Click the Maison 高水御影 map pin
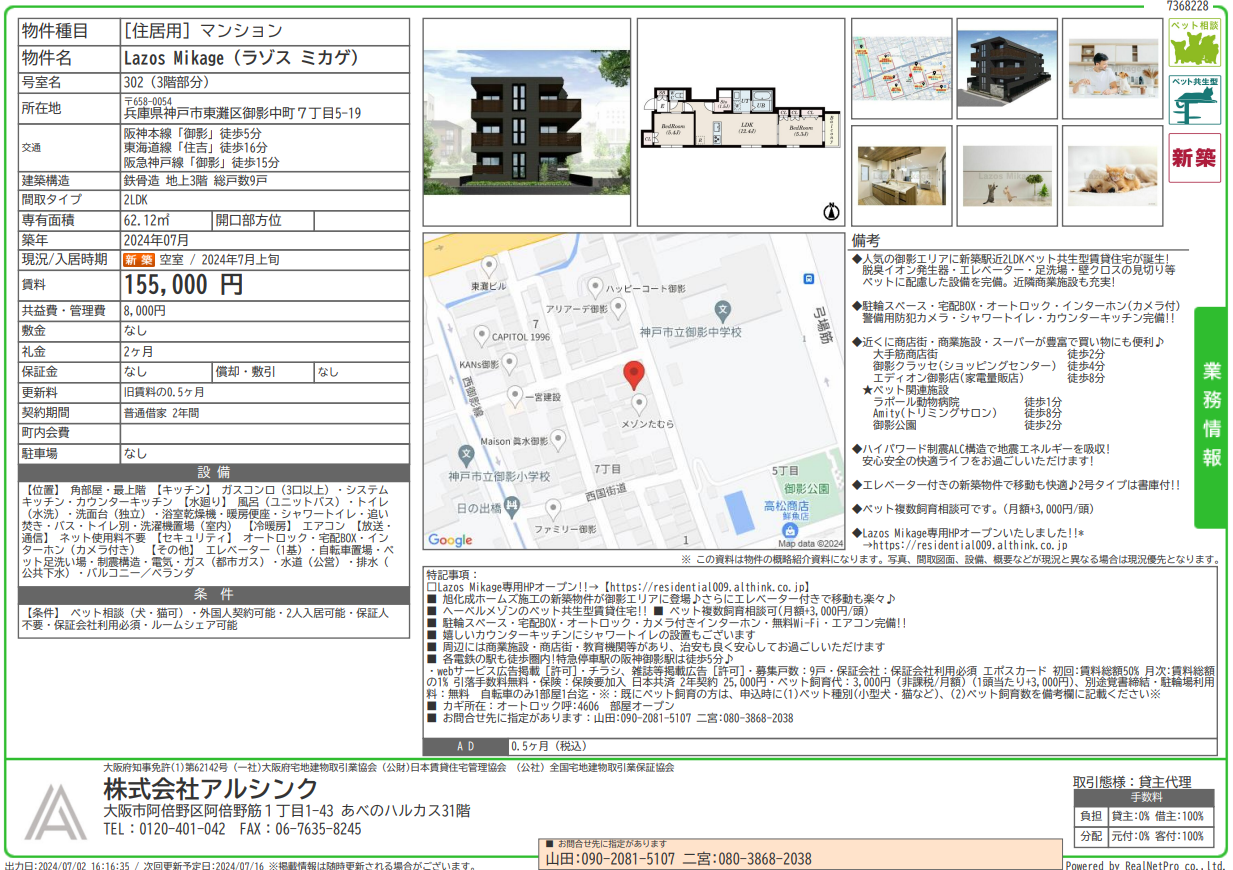 tap(559, 438)
